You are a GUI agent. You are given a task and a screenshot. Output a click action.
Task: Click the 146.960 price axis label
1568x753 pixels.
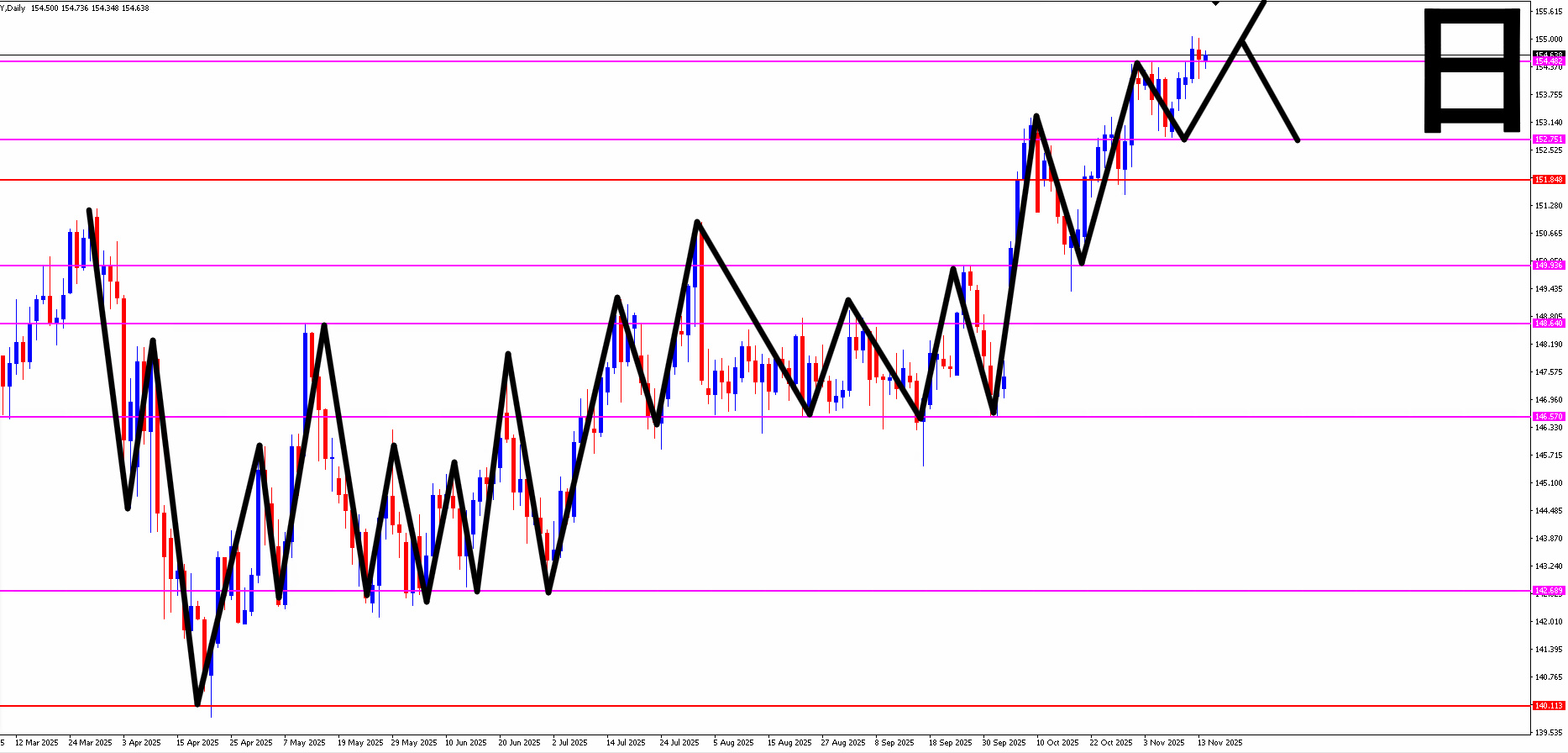[x=1549, y=400]
